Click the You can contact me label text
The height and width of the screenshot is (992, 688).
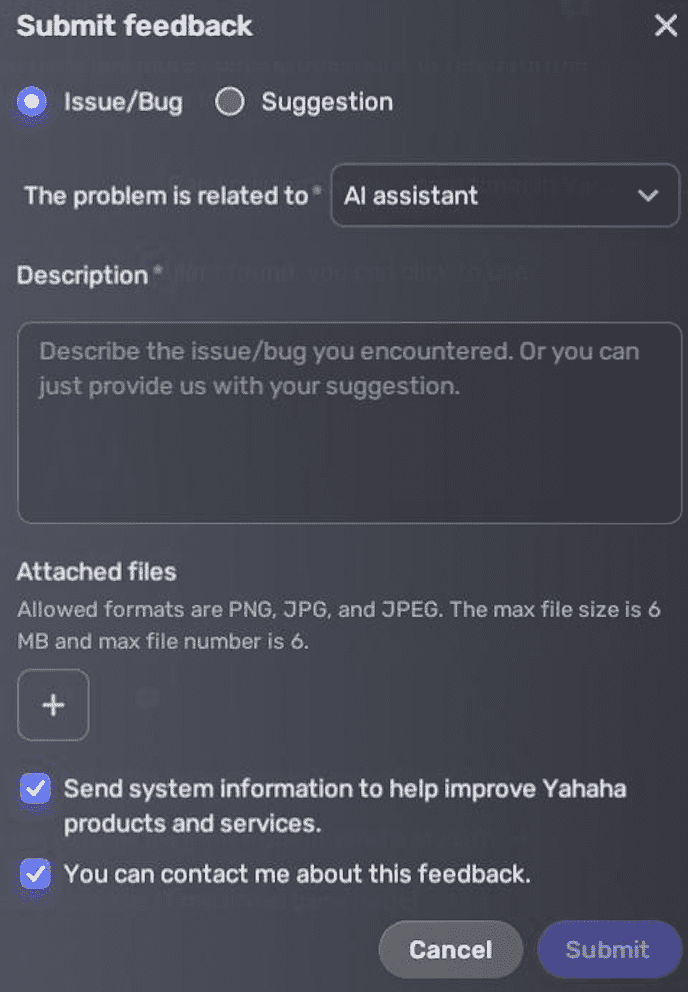[297, 874]
